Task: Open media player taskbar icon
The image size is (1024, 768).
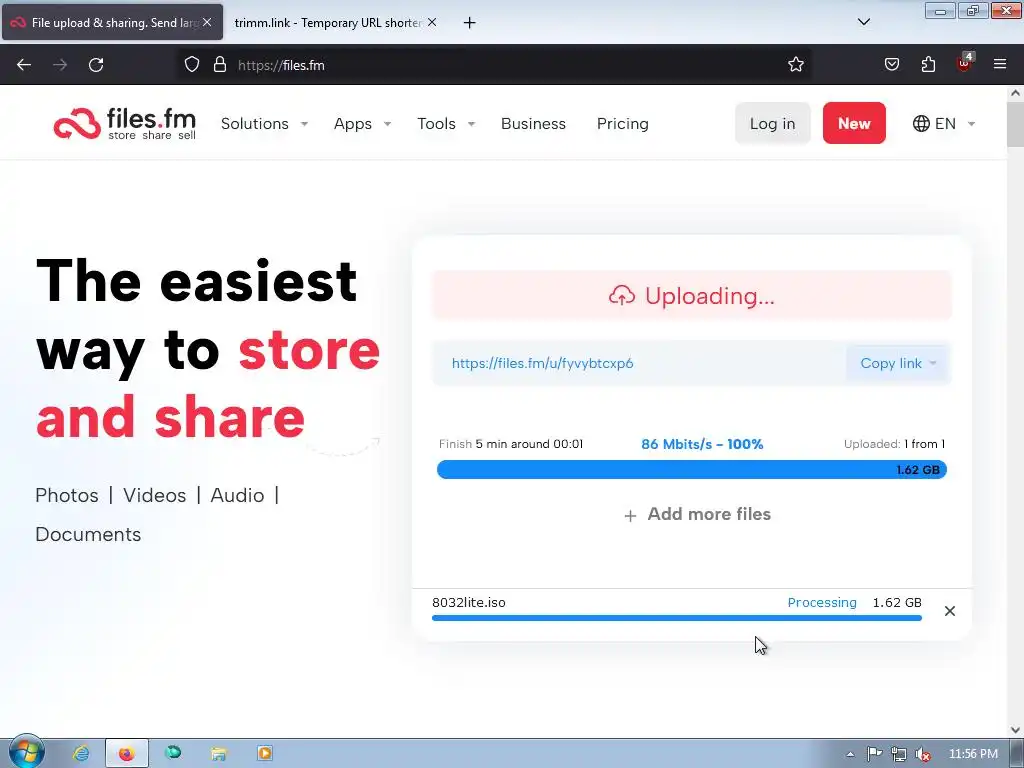Action: pyautogui.click(x=264, y=754)
